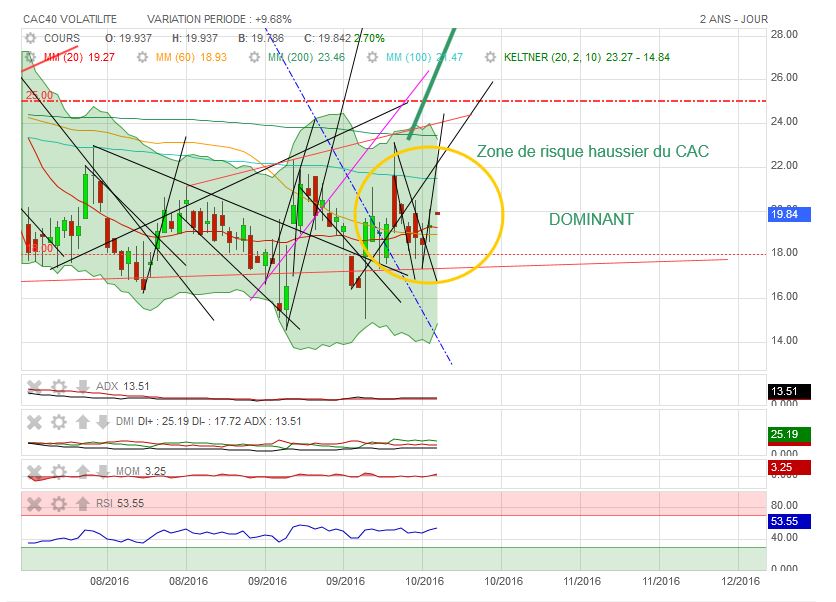The image size is (836, 602).
Task: Click the MM (60) 18.93 label
Action: (x=191, y=57)
